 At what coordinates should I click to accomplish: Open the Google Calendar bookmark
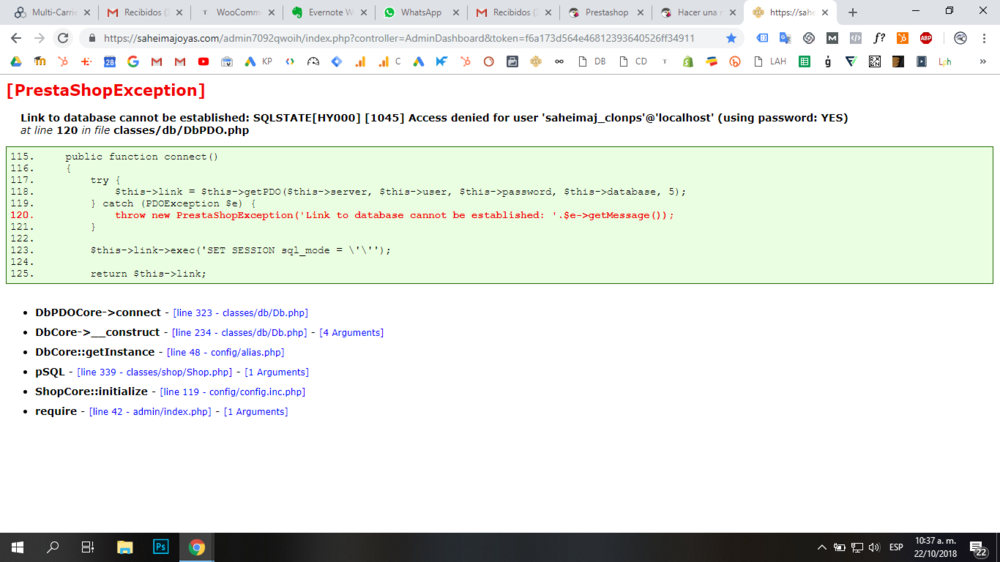(x=110, y=62)
